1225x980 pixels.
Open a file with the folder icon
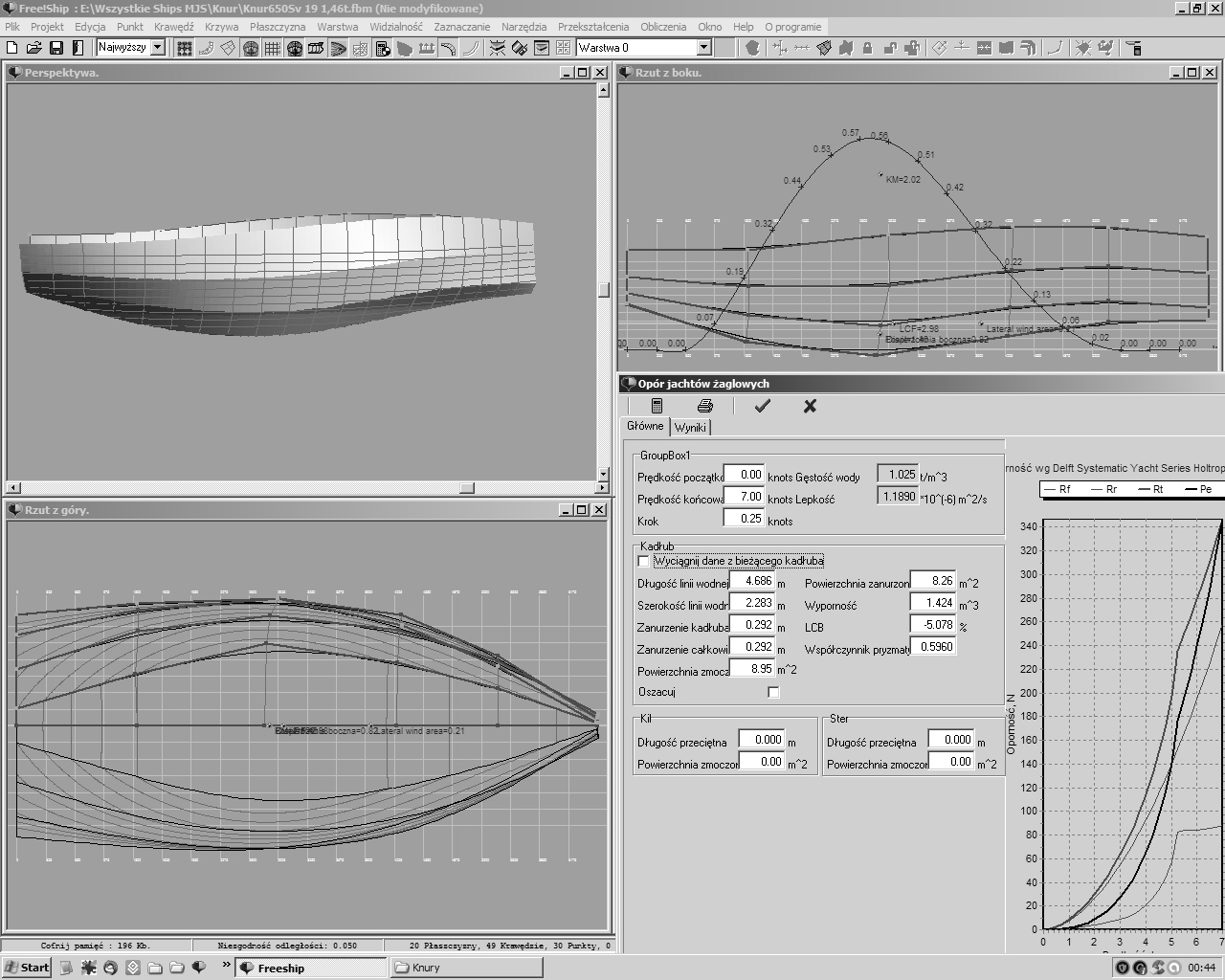(x=34, y=48)
